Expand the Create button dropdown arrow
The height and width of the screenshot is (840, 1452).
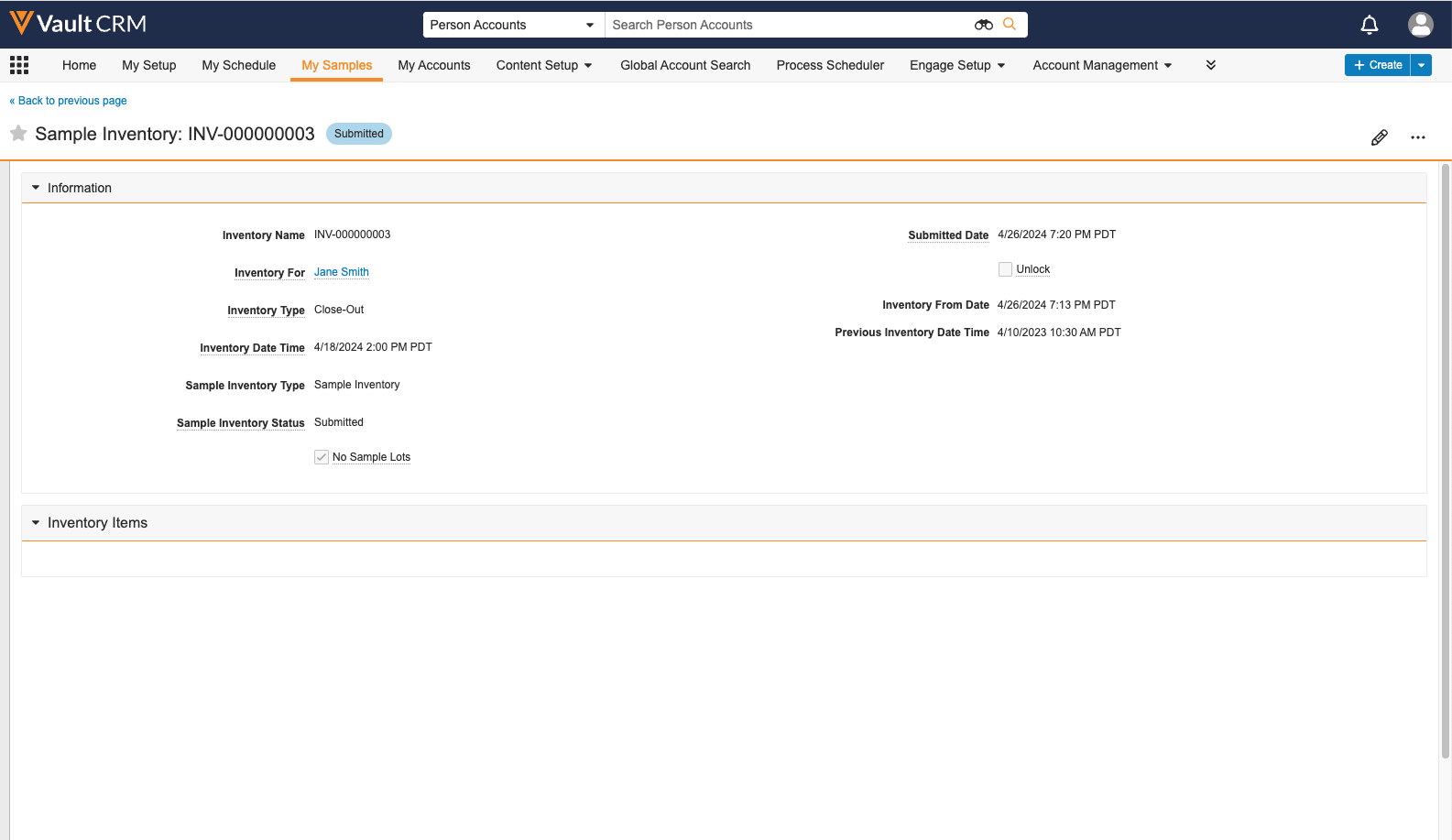[1421, 65]
